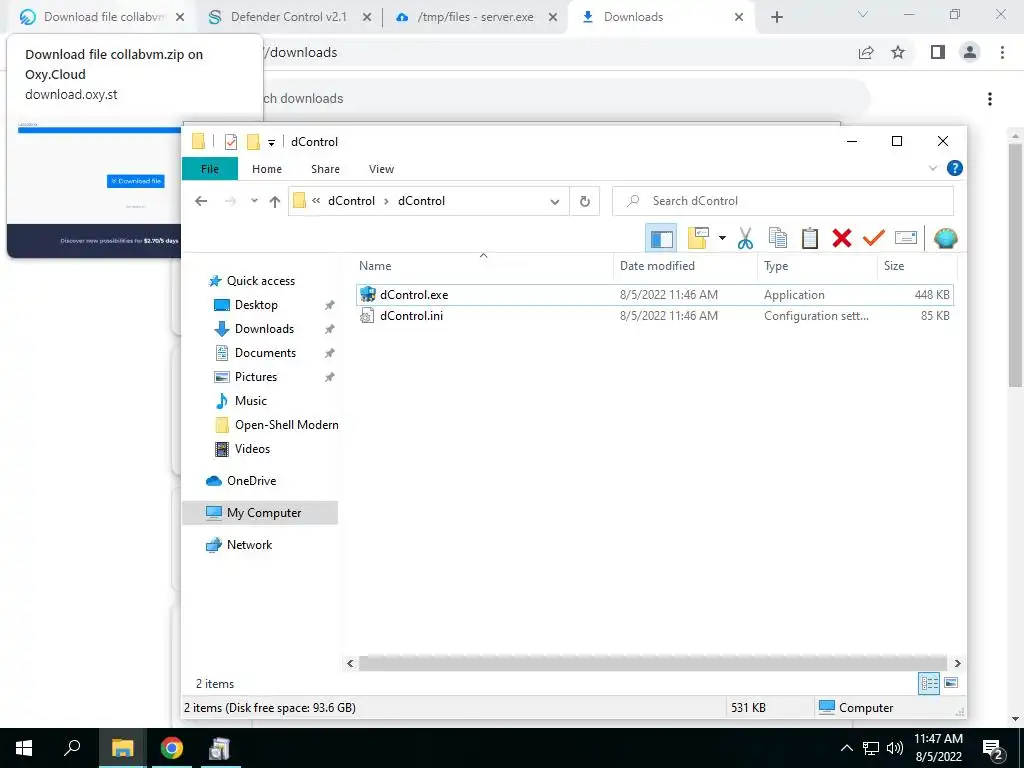Go back with the left arrow
This screenshot has height=768, width=1024.
click(201, 201)
